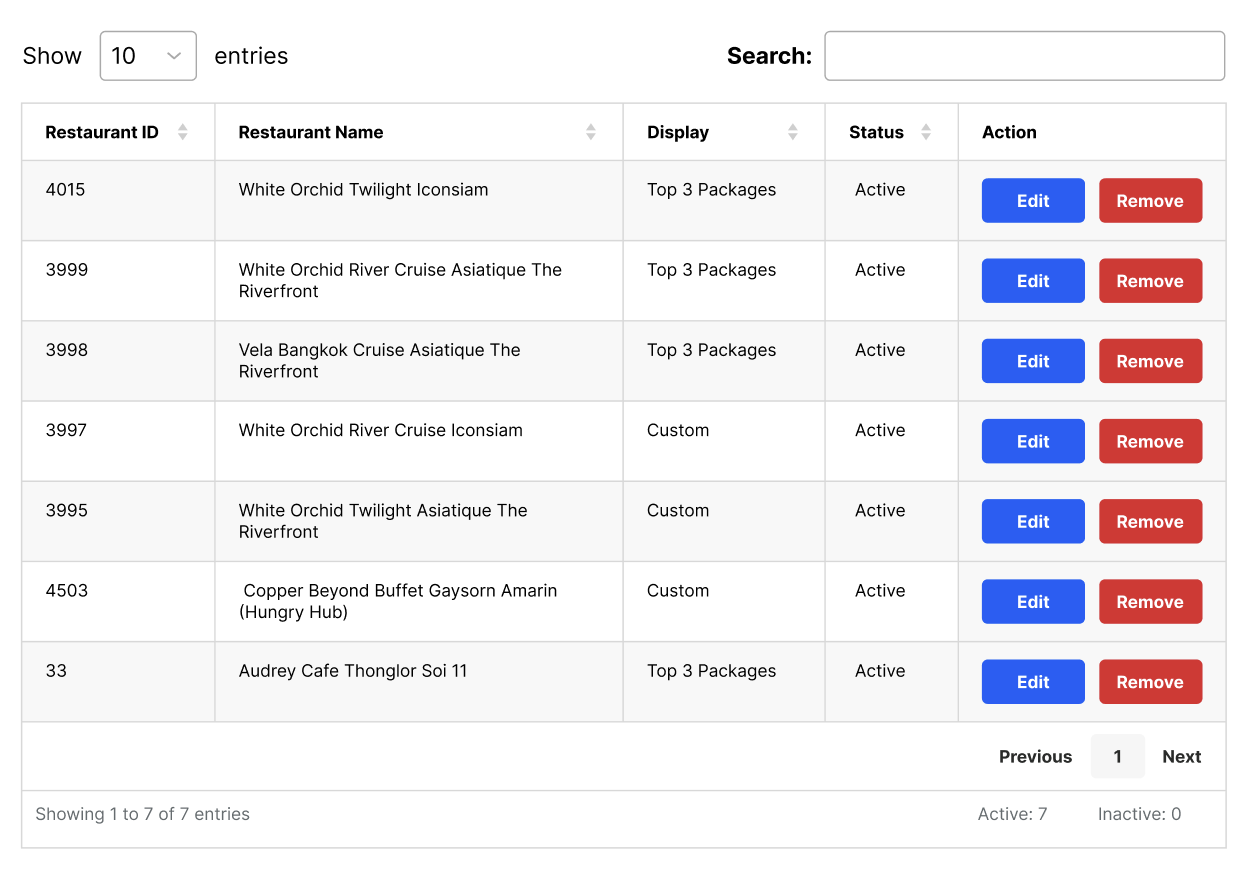Edit White Orchid Twilight Iconsiam restaurant
This screenshot has height=876, width=1246.
1033,201
